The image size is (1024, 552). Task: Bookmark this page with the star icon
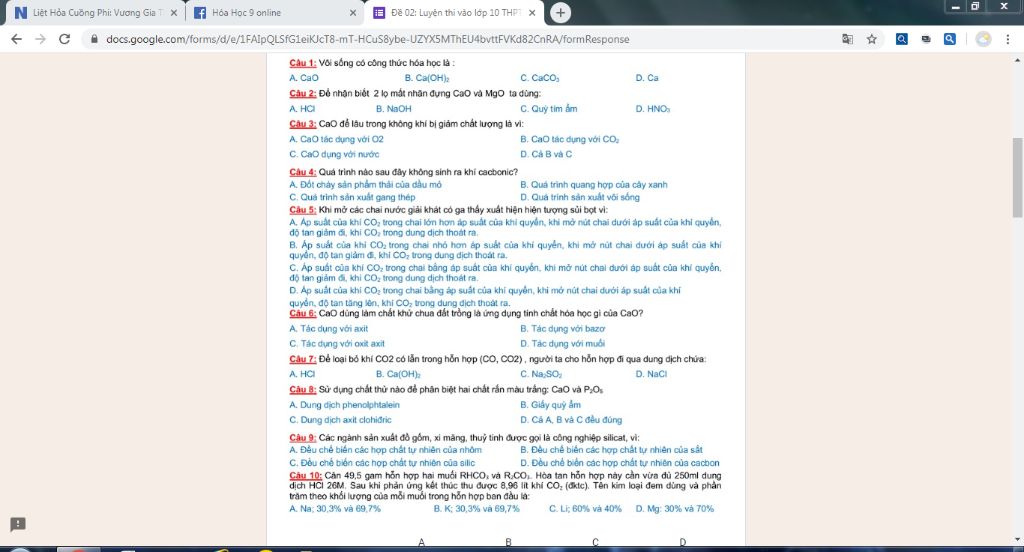871,39
